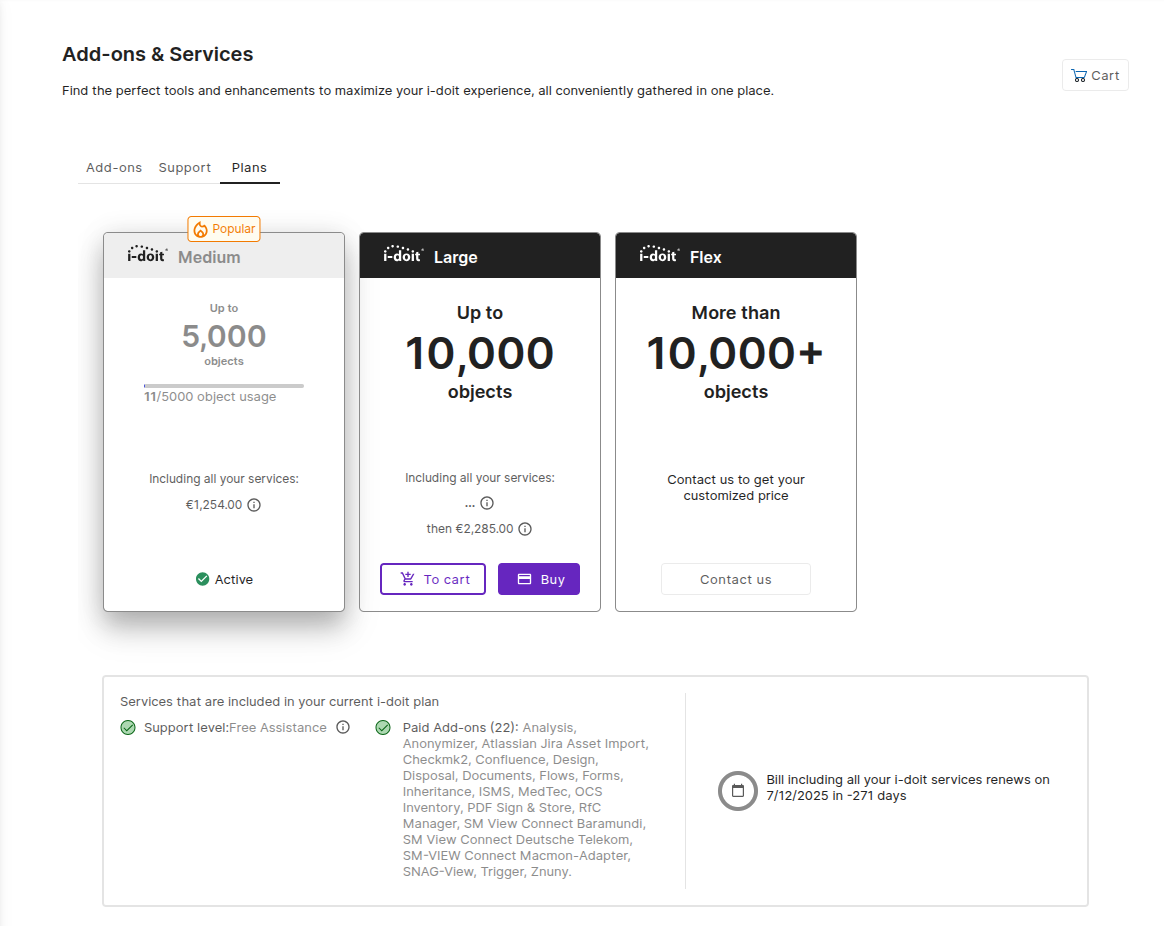Click the 'Add-ons & Services' heading
This screenshot has height=926, width=1164.
(157, 54)
